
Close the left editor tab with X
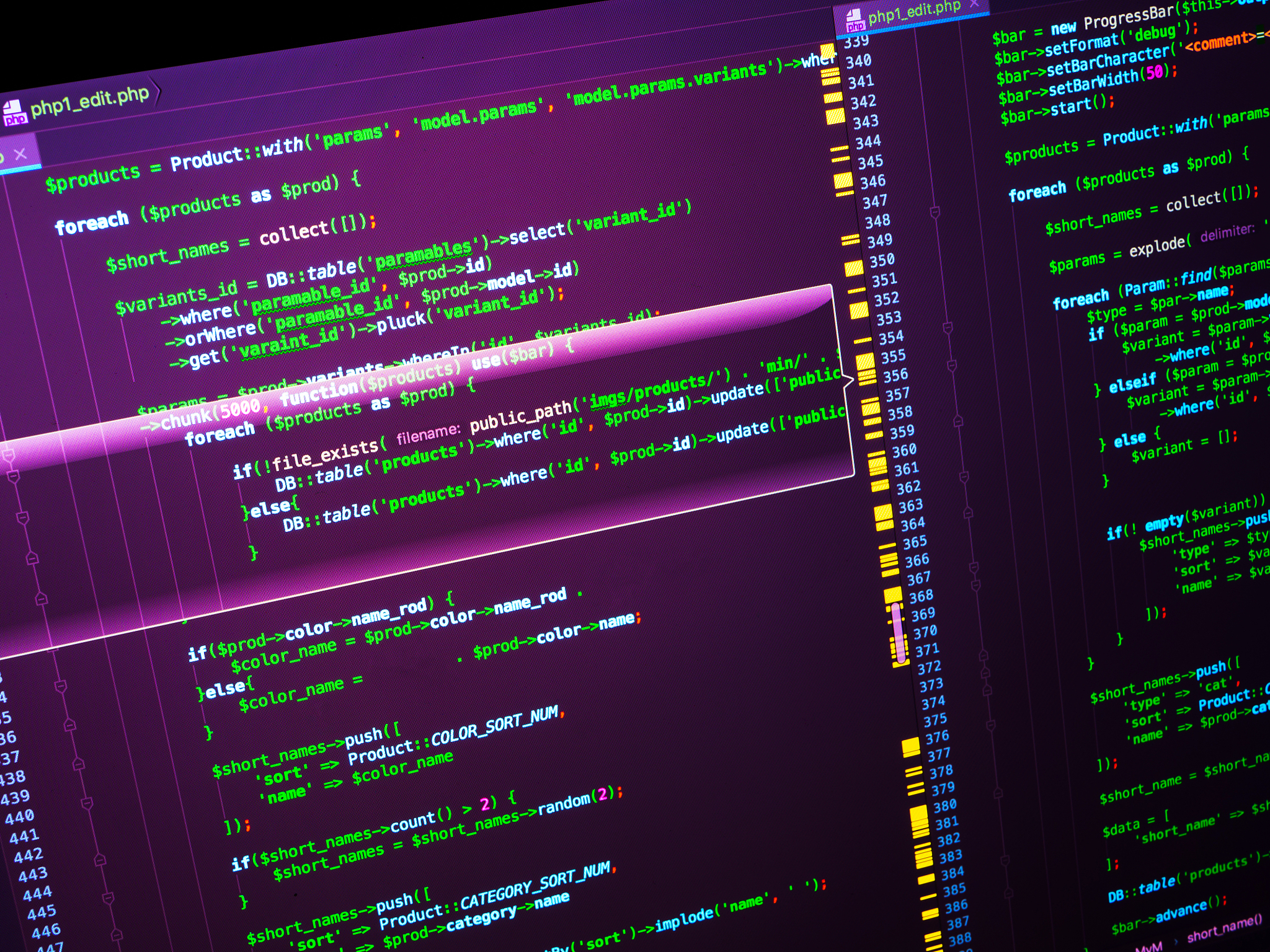click(x=20, y=154)
